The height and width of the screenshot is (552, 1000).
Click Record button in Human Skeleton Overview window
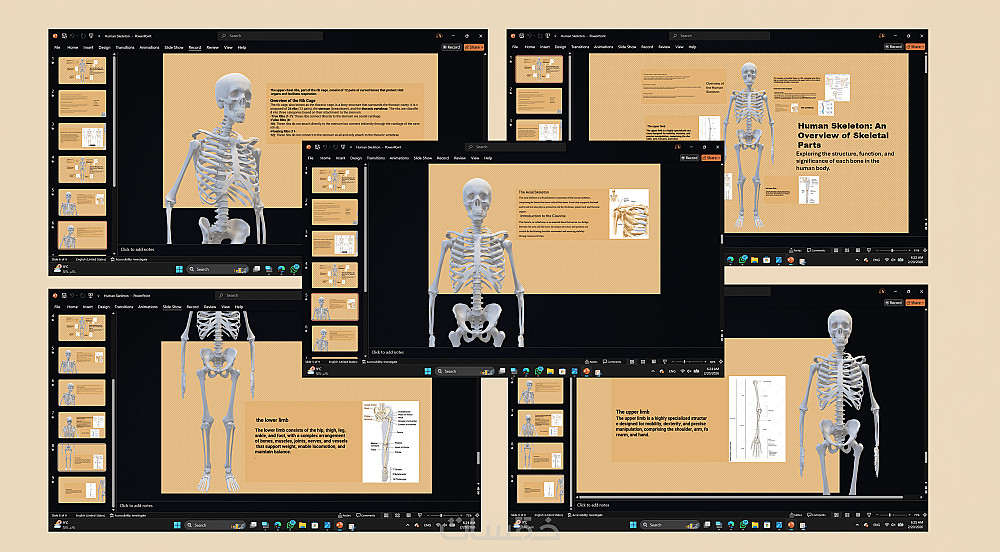(893, 47)
